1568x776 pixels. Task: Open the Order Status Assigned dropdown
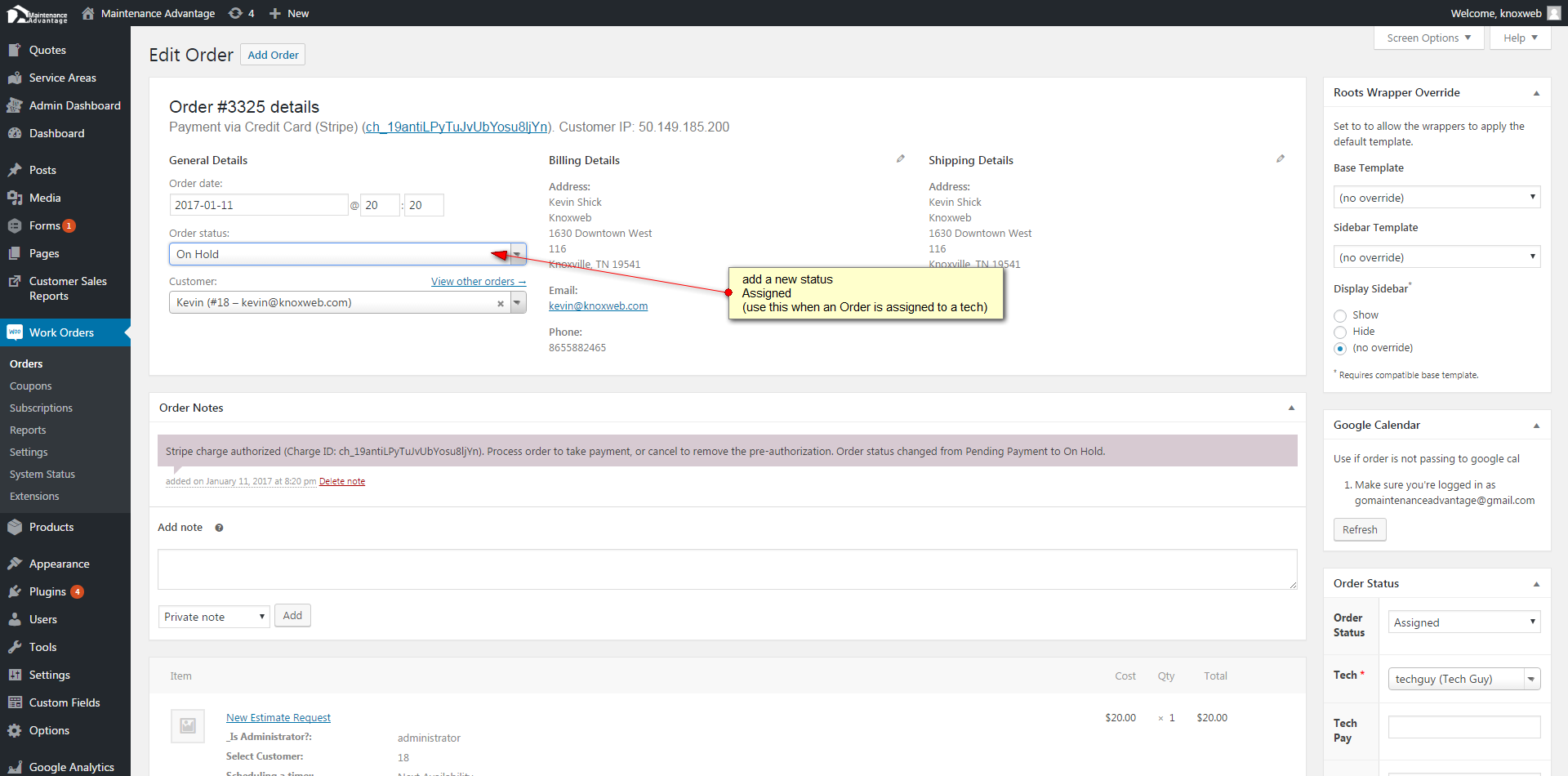point(1464,622)
